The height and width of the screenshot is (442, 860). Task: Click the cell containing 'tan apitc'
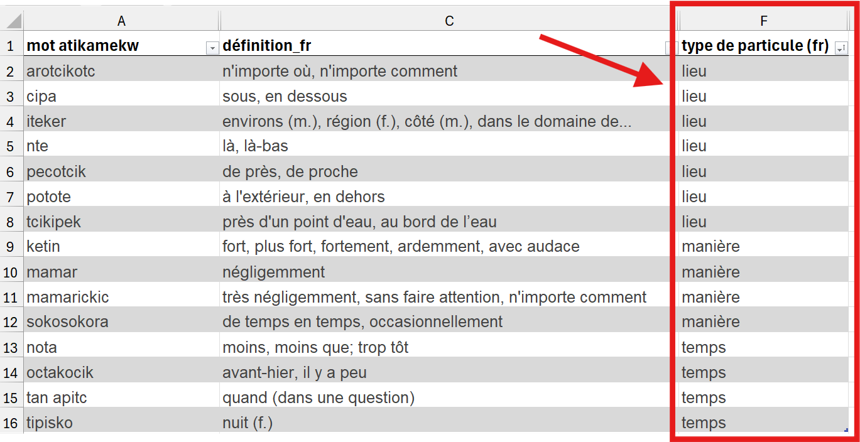[121, 398]
